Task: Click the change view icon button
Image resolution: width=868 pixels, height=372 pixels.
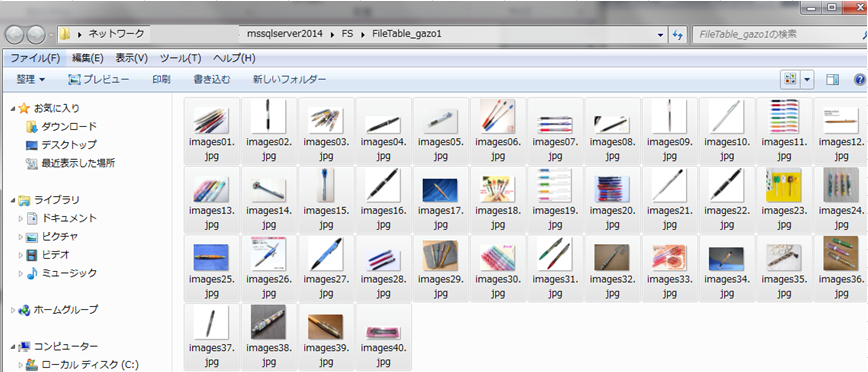Action: [790, 80]
